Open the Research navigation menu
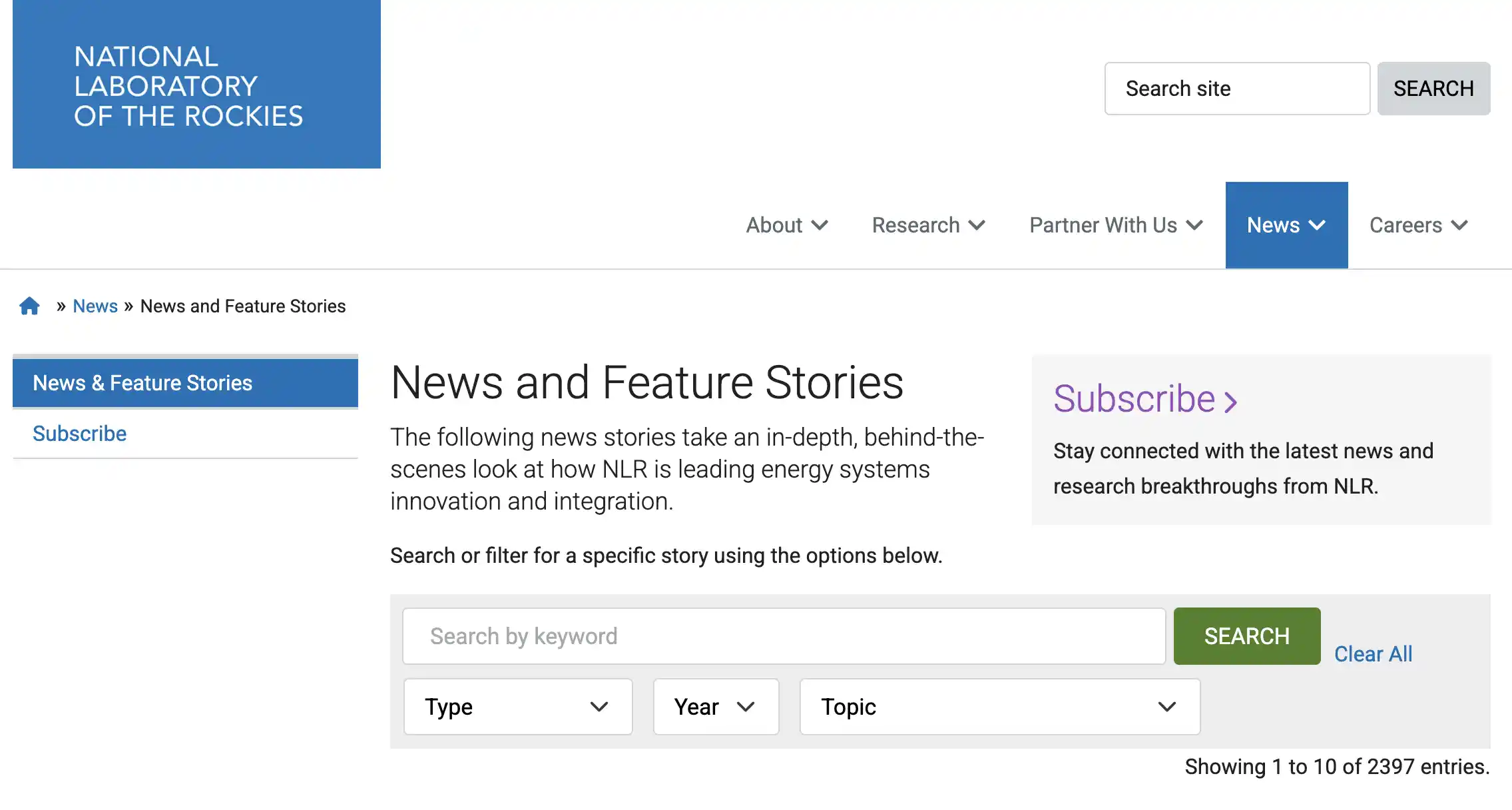1512x810 pixels. click(916, 226)
